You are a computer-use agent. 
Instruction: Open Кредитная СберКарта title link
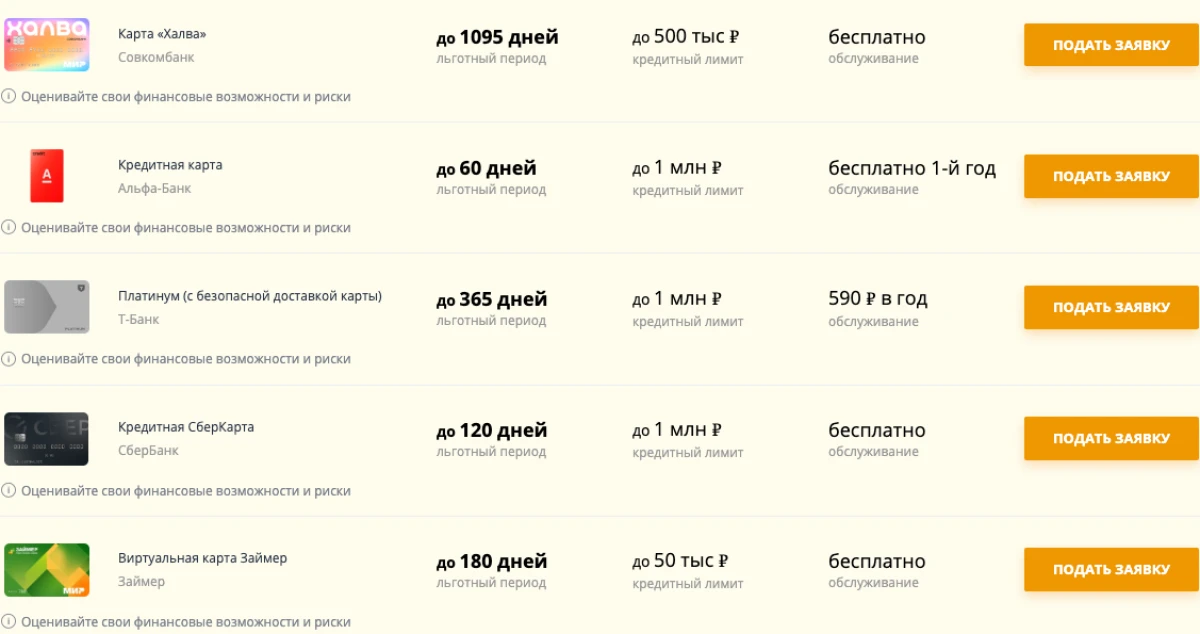(x=186, y=427)
